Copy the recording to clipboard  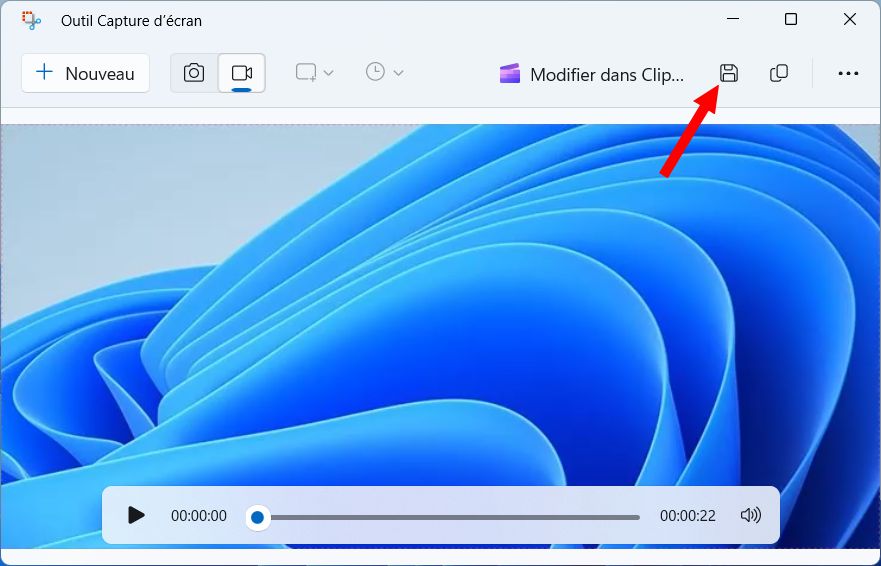click(779, 73)
